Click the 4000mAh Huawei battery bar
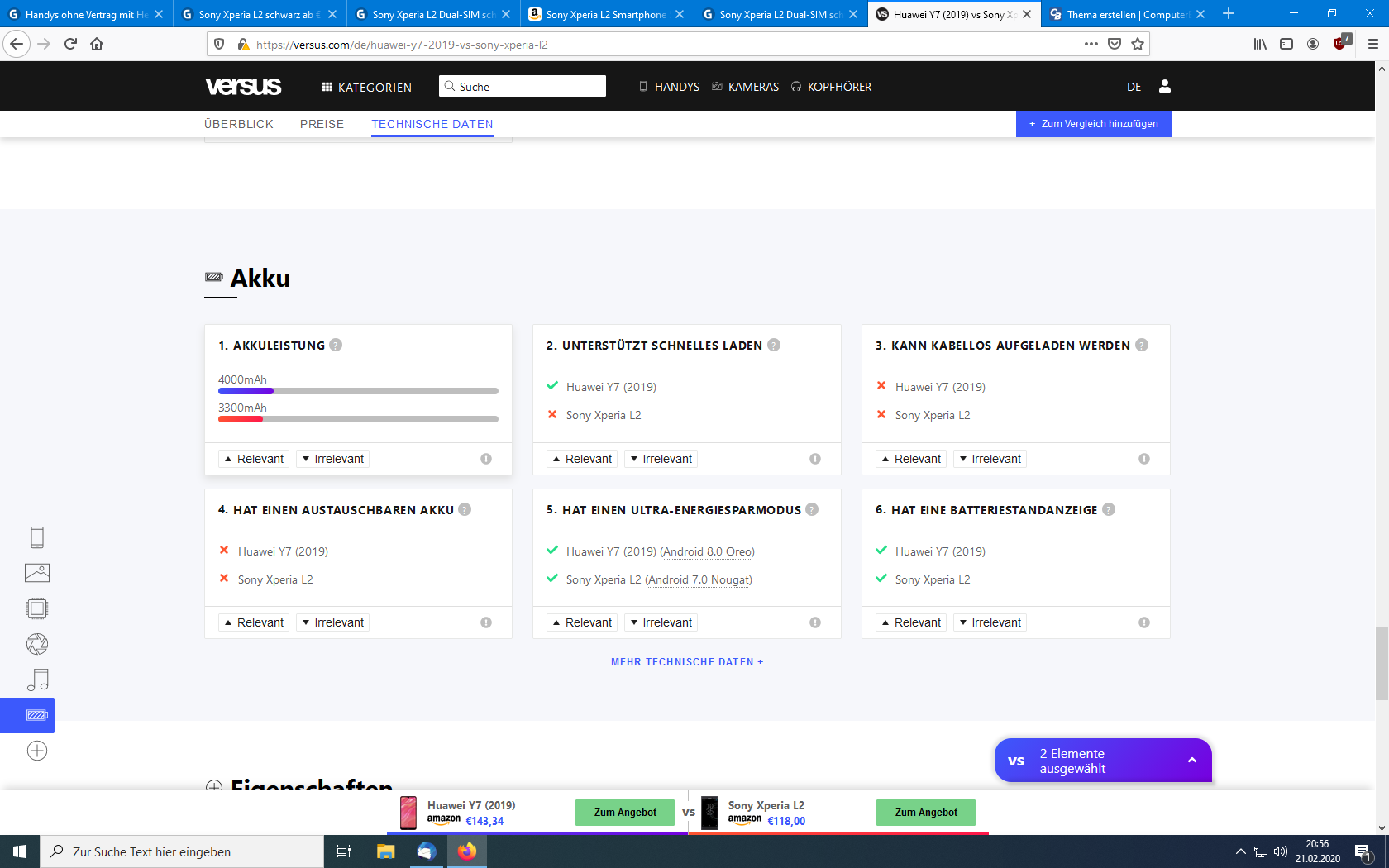This screenshot has height=868, width=1389. (x=358, y=391)
